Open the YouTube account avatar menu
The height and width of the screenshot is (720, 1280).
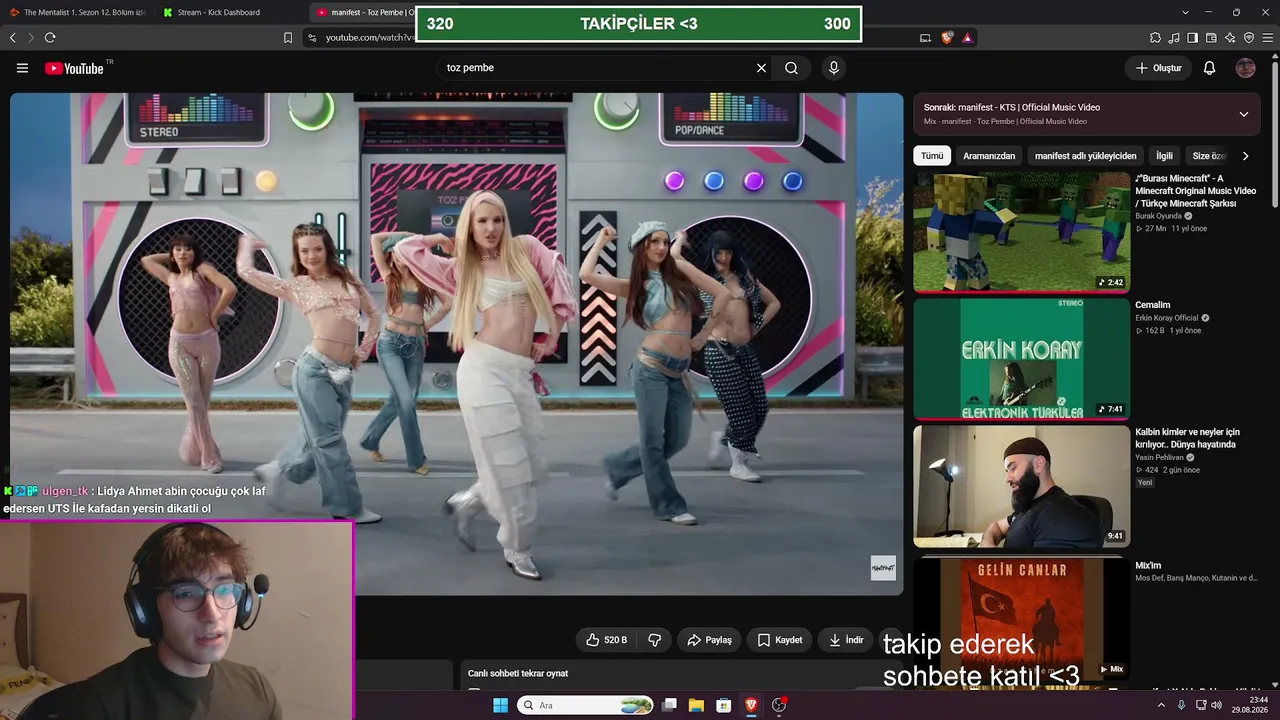tap(1245, 68)
